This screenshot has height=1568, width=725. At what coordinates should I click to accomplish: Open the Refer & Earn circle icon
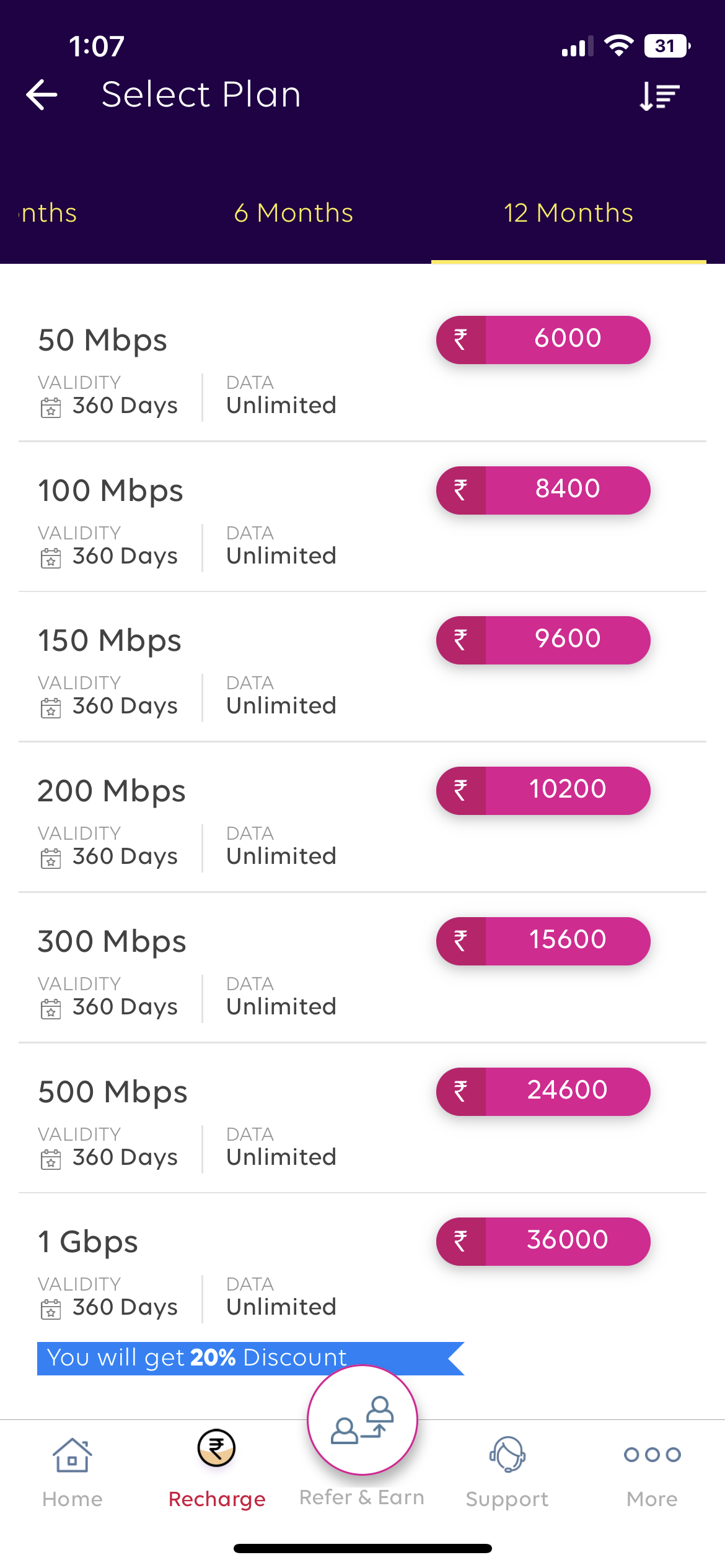point(362,1419)
